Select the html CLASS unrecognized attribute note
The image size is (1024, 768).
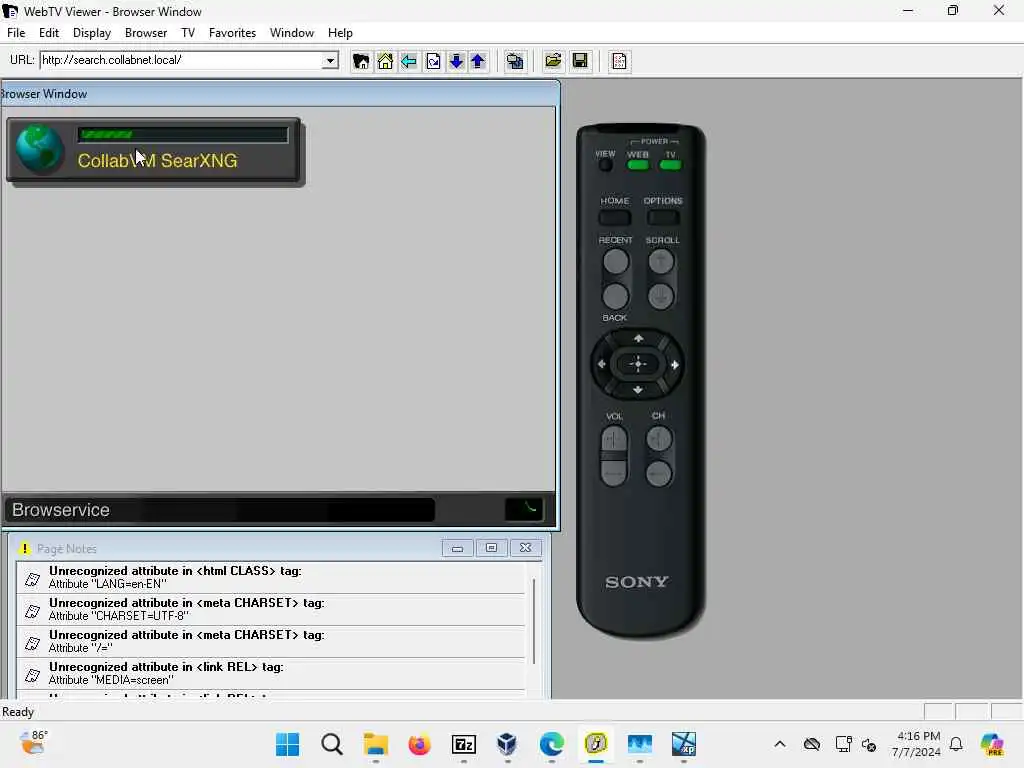coord(270,577)
